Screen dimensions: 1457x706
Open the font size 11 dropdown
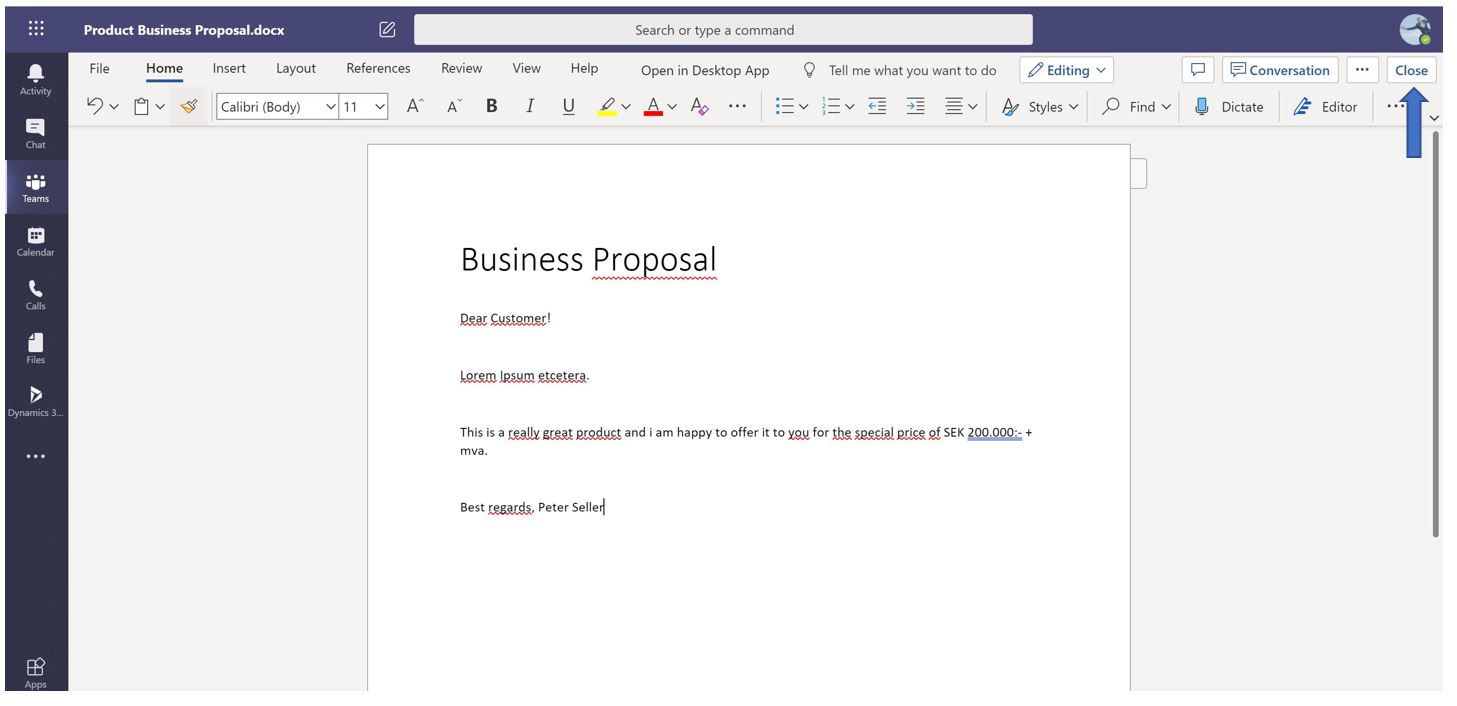379,106
